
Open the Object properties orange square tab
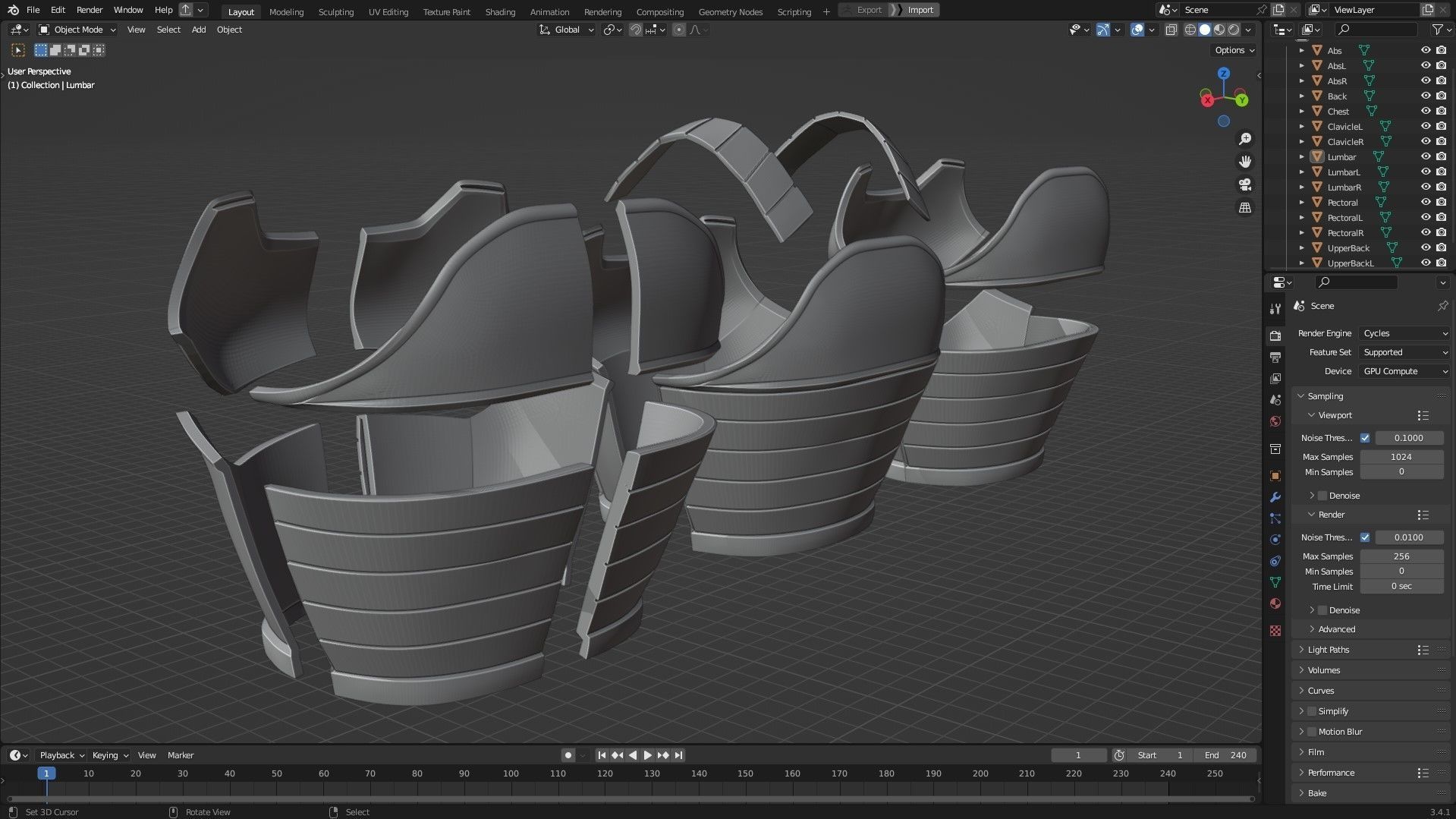pos(1275,476)
